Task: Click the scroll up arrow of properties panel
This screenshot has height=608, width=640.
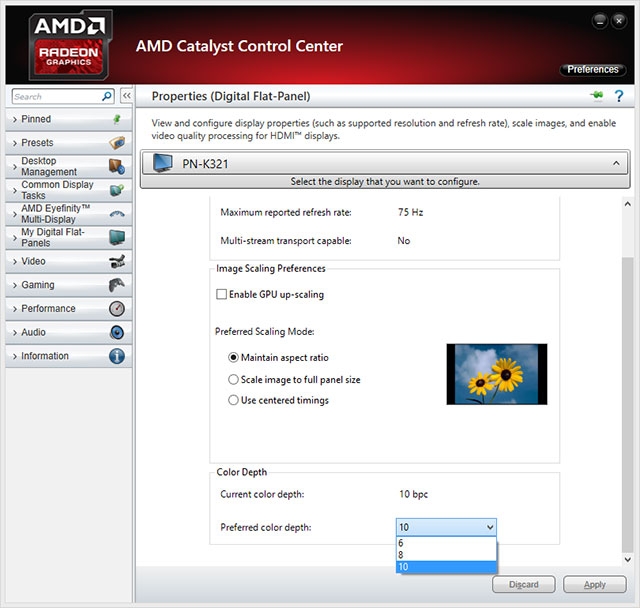Action: 628,204
